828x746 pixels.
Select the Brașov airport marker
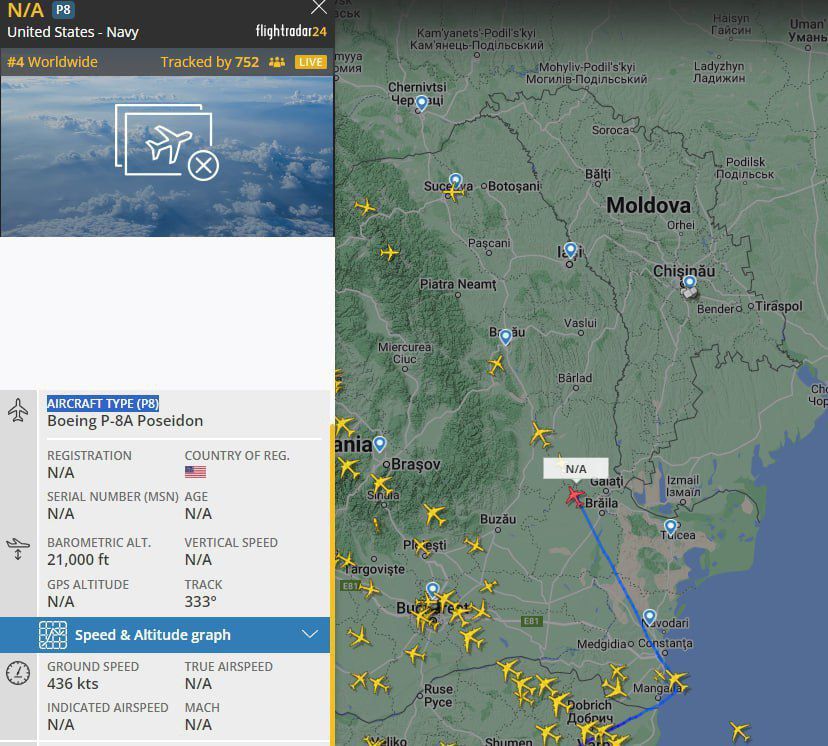point(379,444)
